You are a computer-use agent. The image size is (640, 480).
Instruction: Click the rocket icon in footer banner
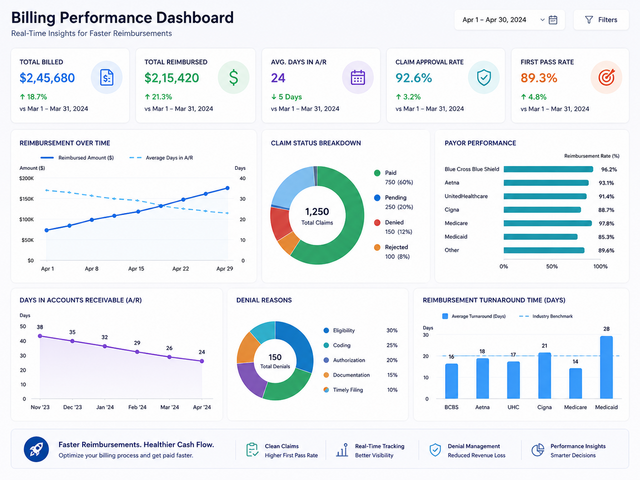coord(36,449)
